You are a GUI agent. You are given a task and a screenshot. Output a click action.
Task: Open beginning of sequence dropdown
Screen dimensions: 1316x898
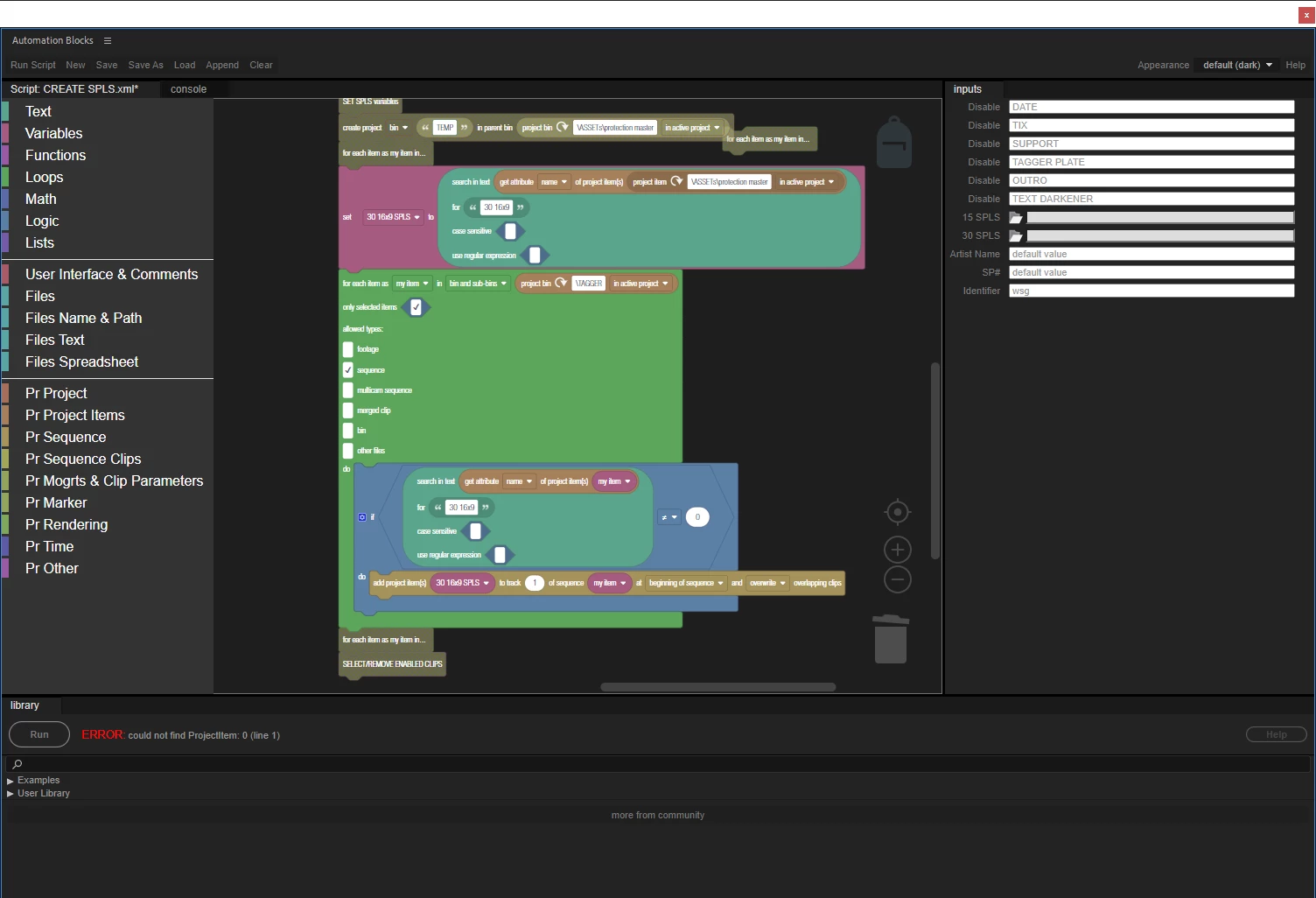pos(686,583)
